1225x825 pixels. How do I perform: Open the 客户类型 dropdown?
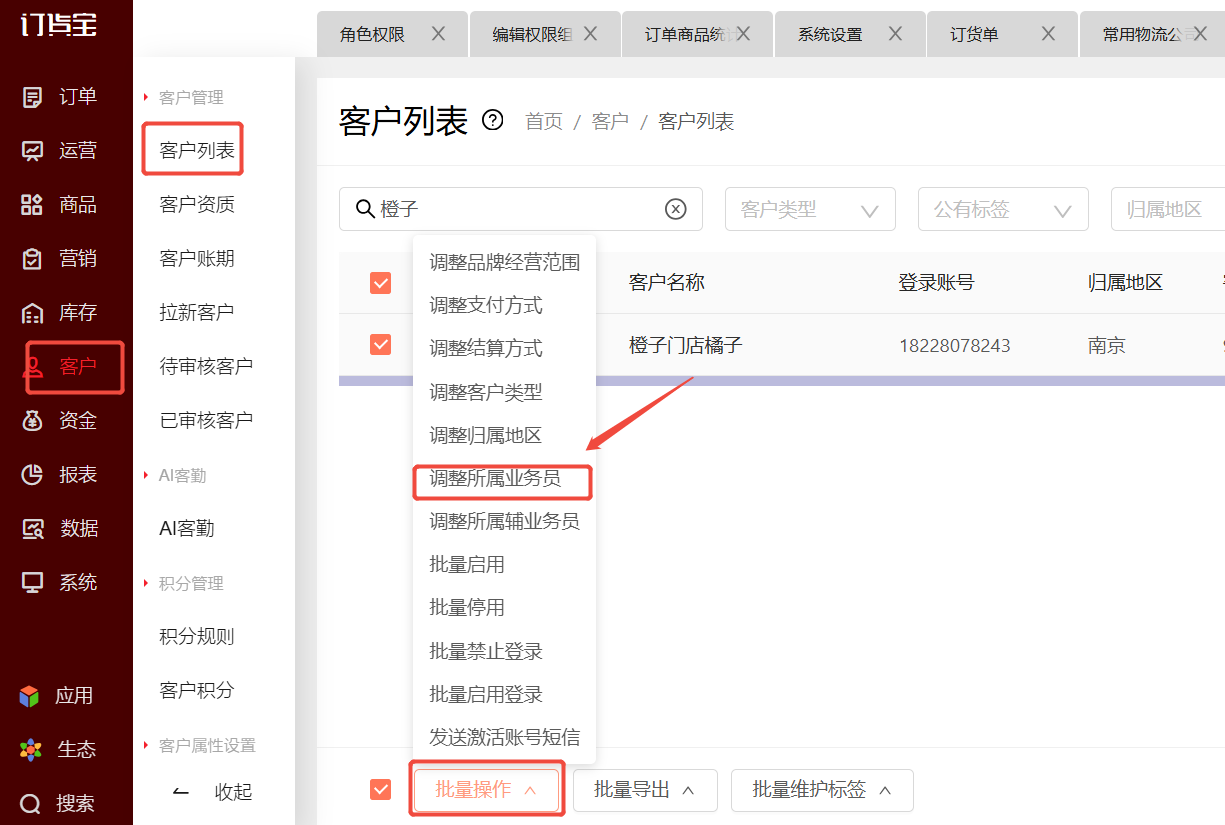810,209
